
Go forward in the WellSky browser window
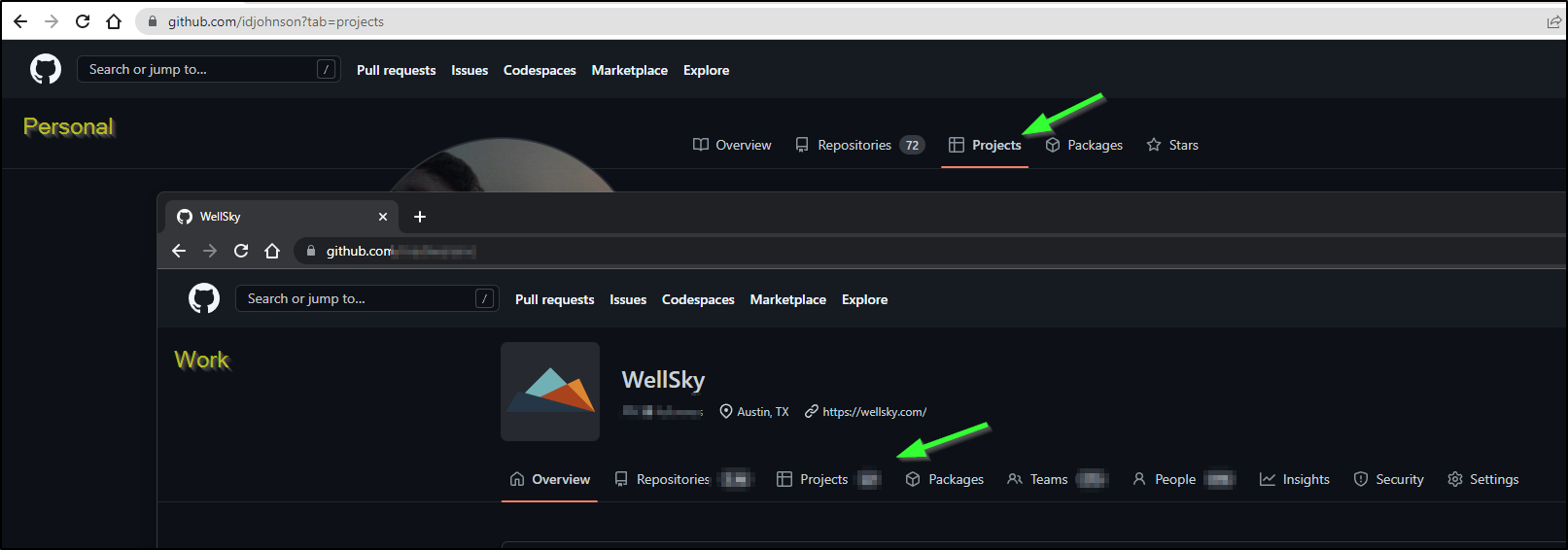pos(210,251)
